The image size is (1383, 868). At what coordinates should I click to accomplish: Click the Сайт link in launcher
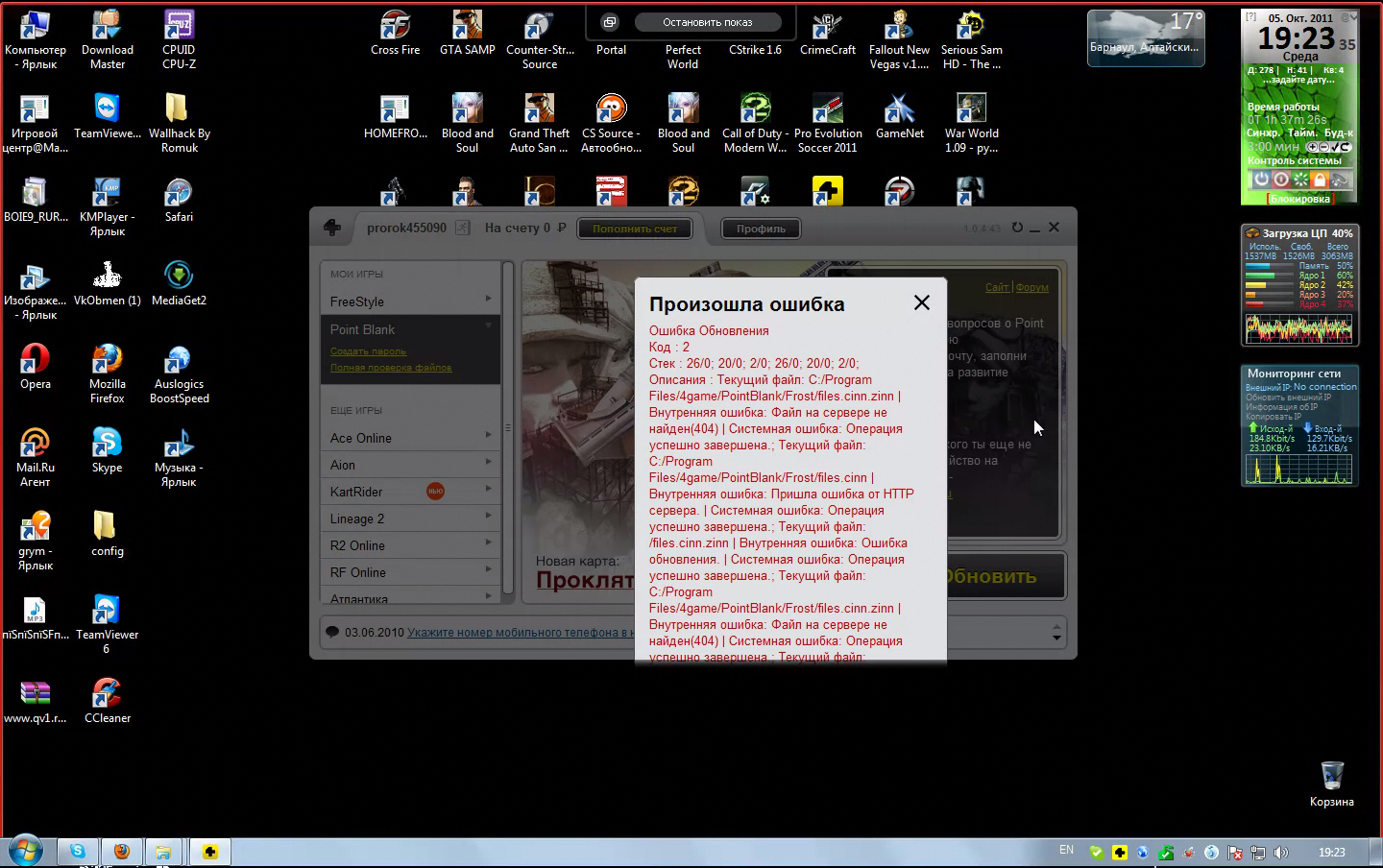click(997, 287)
